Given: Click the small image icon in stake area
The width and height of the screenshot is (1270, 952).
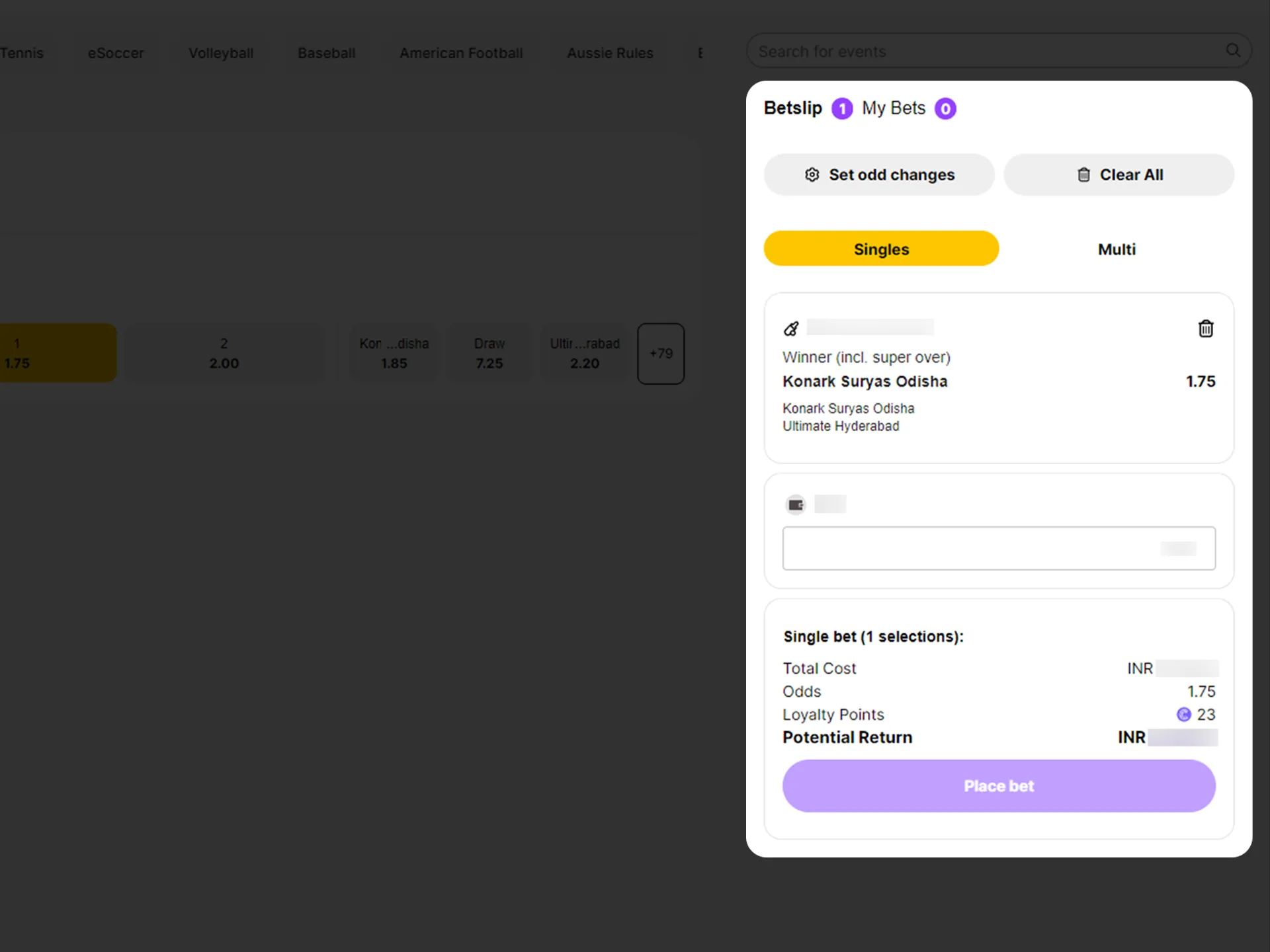Looking at the screenshot, I should (x=795, y=503).
